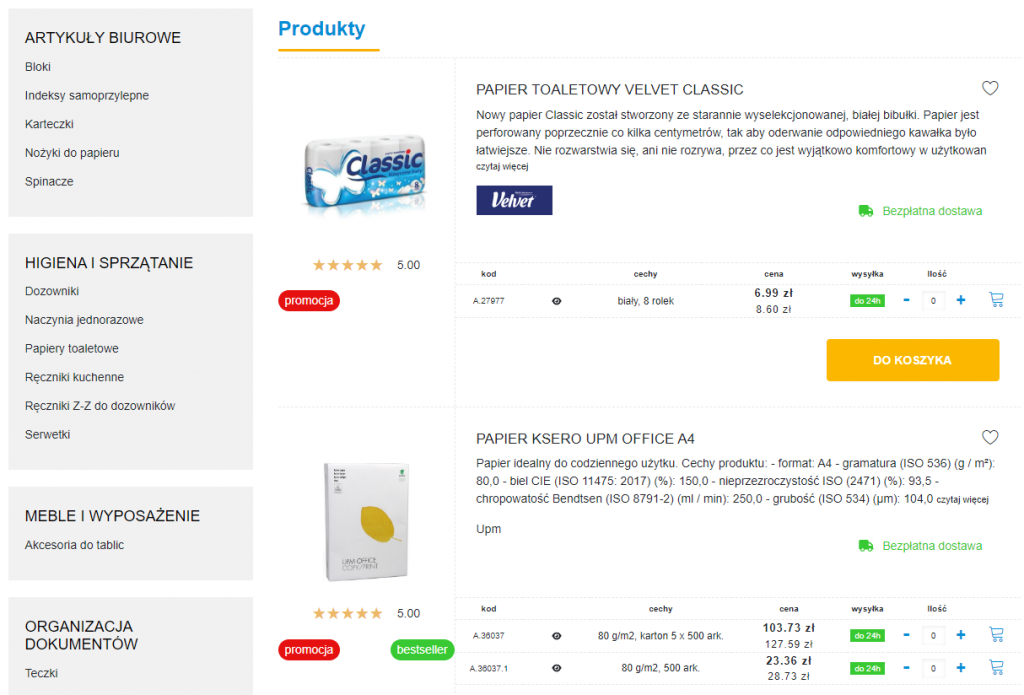Click cart icon for product A.36037.1

996,667
